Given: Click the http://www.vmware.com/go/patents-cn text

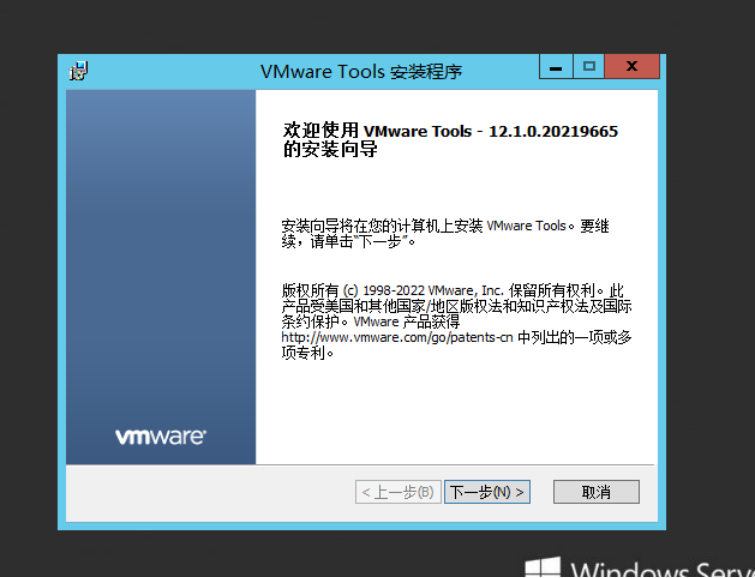Looking at the screenshot, I should 397,337.
